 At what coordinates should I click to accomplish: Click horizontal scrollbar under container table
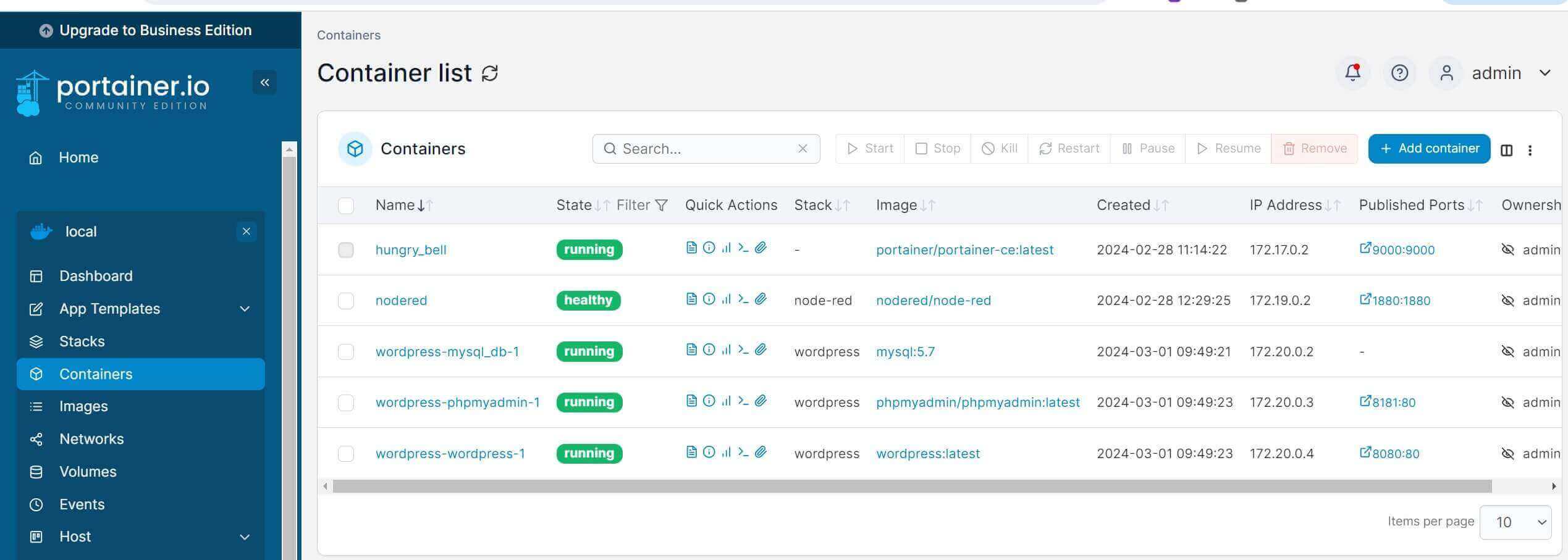click(x=911, y=487)
